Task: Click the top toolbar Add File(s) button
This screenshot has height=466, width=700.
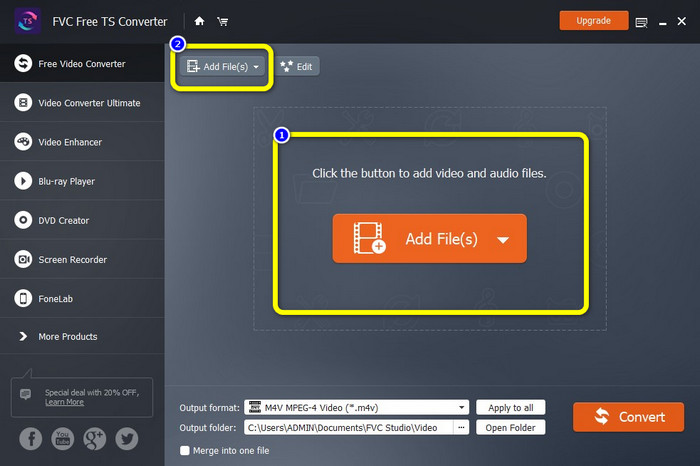Action: (x=222, y=67)
